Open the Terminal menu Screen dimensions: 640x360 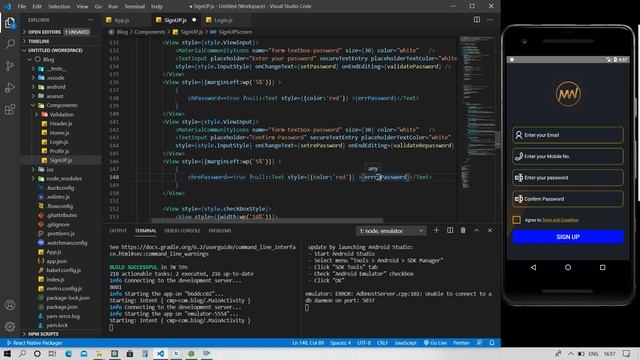tap(134, 6)
